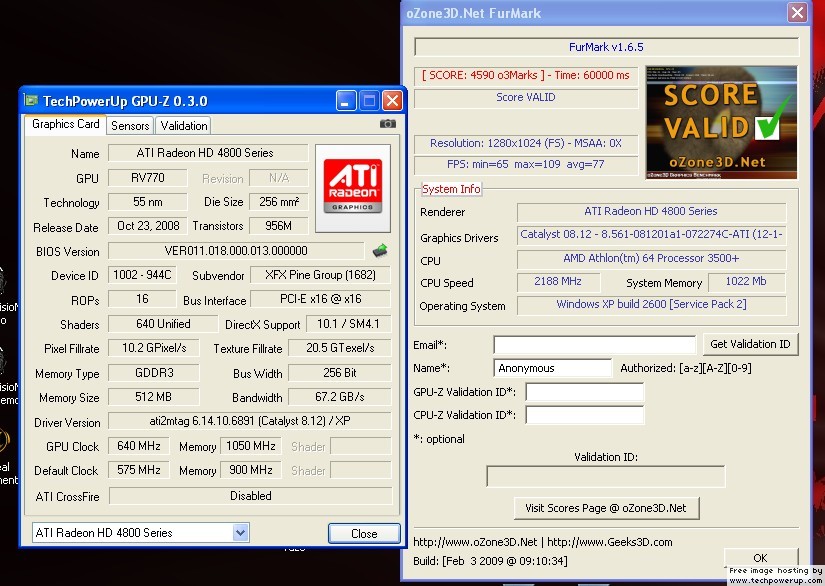Click Default Clock value 575 MHz
The height and width of the screenshot is (586, 825).
[139, 470]
